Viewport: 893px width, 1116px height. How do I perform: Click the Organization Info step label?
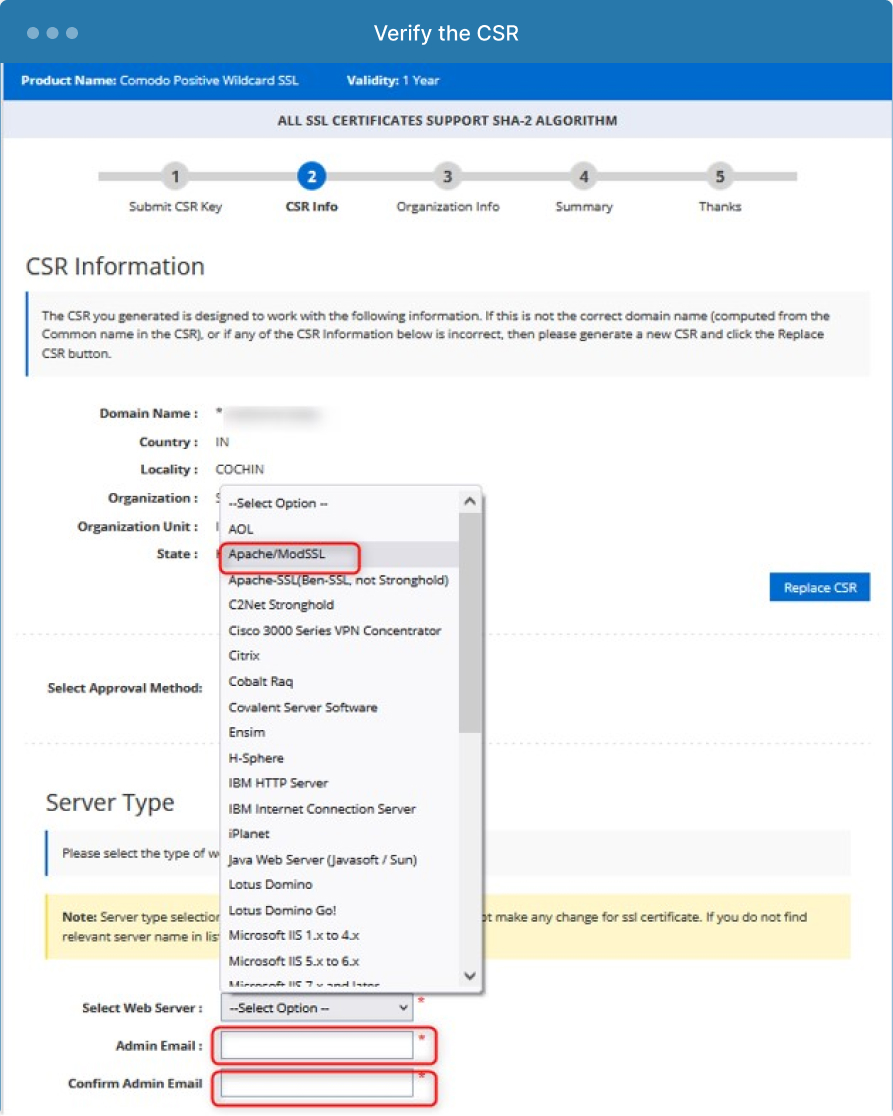click(x=448, y=206)
